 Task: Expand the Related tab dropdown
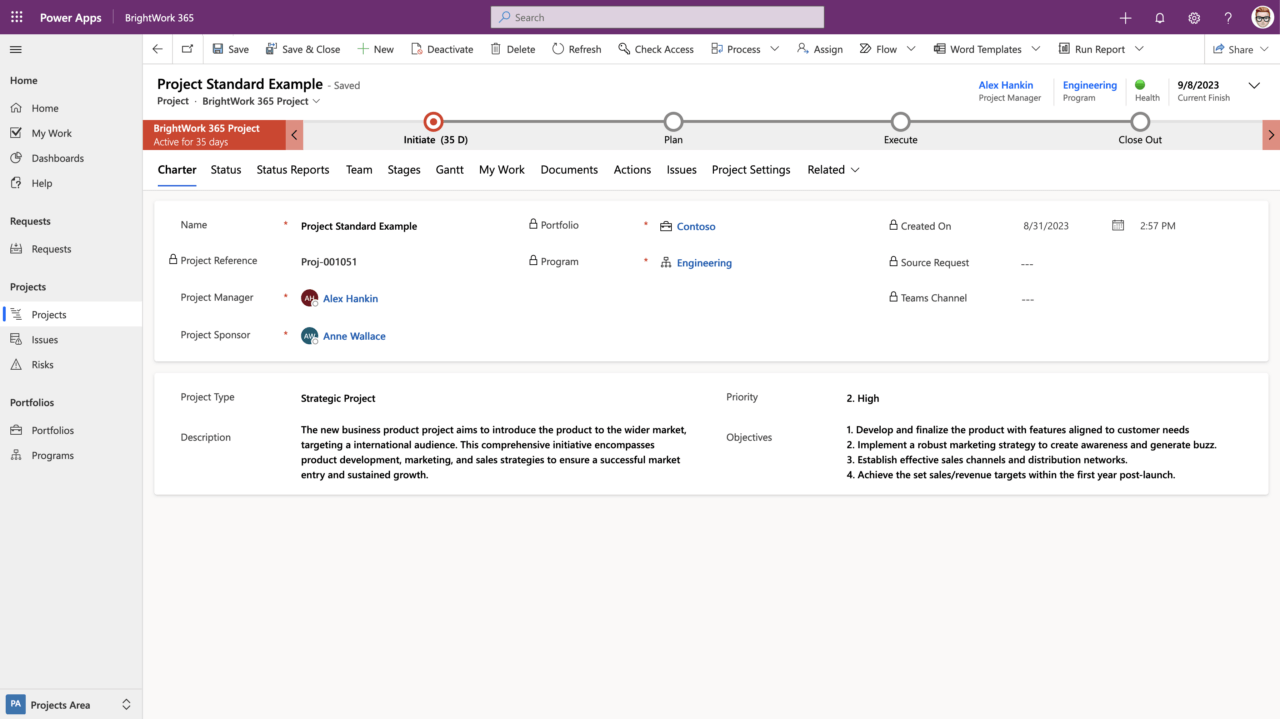coord(856,170)
